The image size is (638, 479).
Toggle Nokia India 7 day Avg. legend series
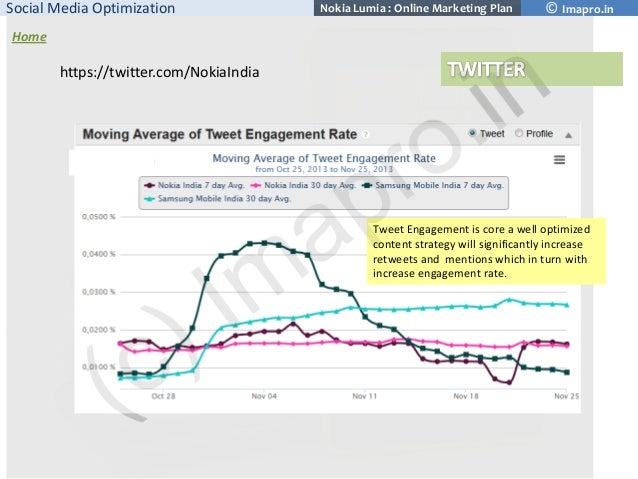(194, 185)
